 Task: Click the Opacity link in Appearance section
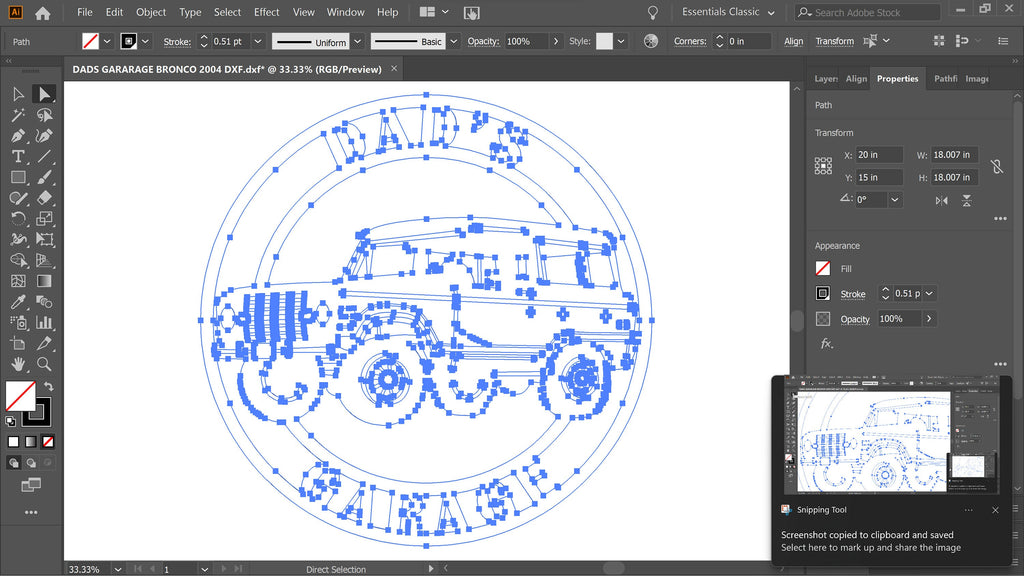click(x=855, y=319)
